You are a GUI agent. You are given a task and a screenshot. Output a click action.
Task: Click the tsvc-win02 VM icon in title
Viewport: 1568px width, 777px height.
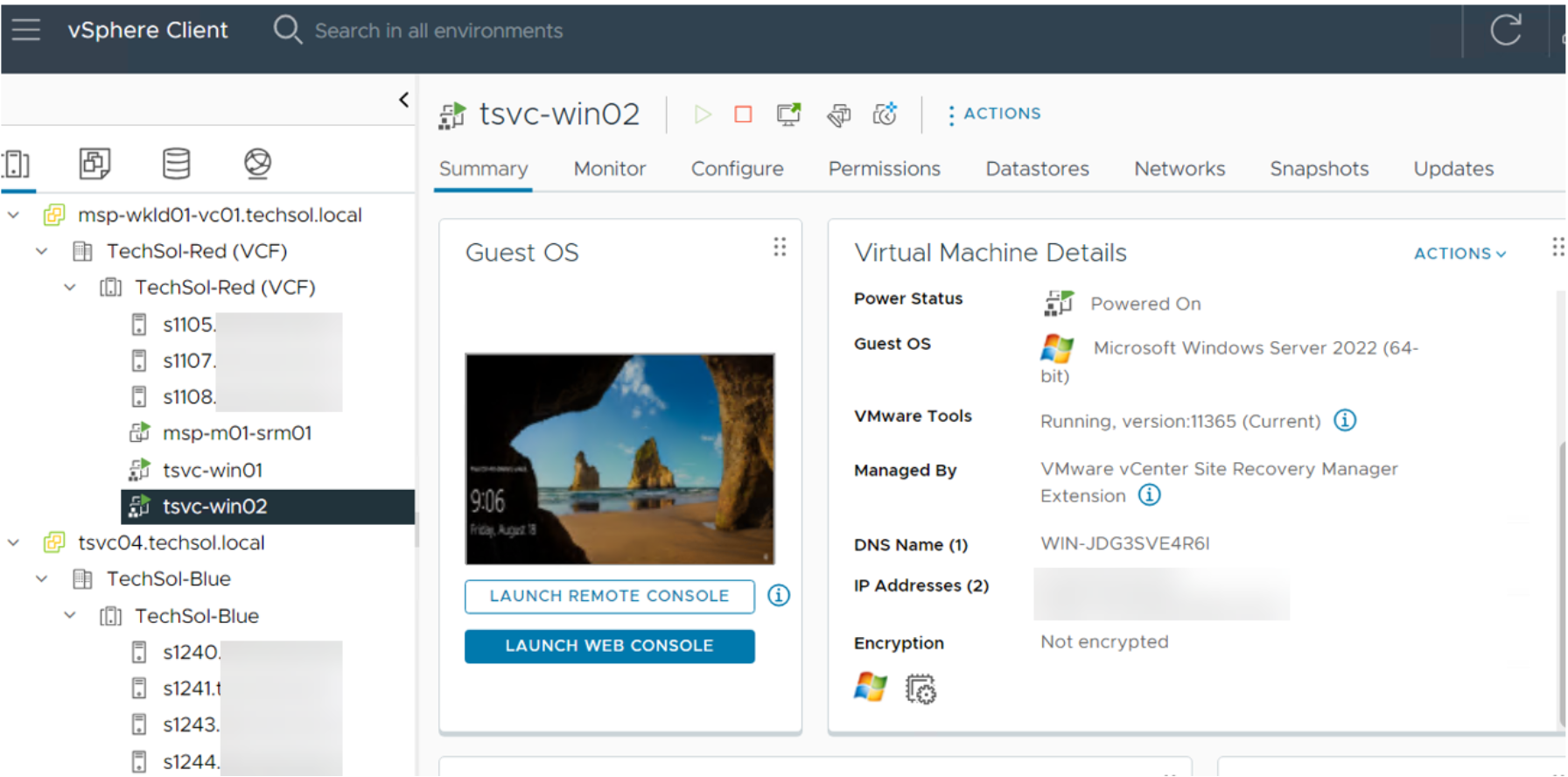point(452,115)
